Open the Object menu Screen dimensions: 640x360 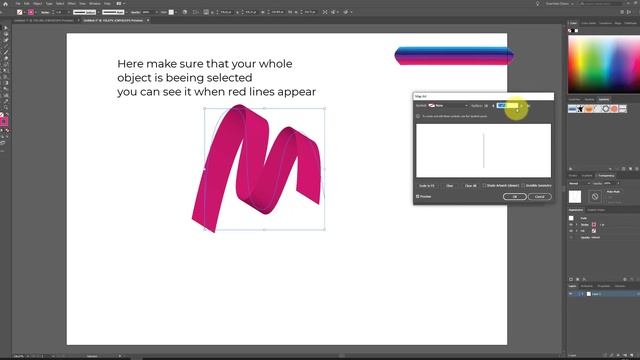[38, 4]
